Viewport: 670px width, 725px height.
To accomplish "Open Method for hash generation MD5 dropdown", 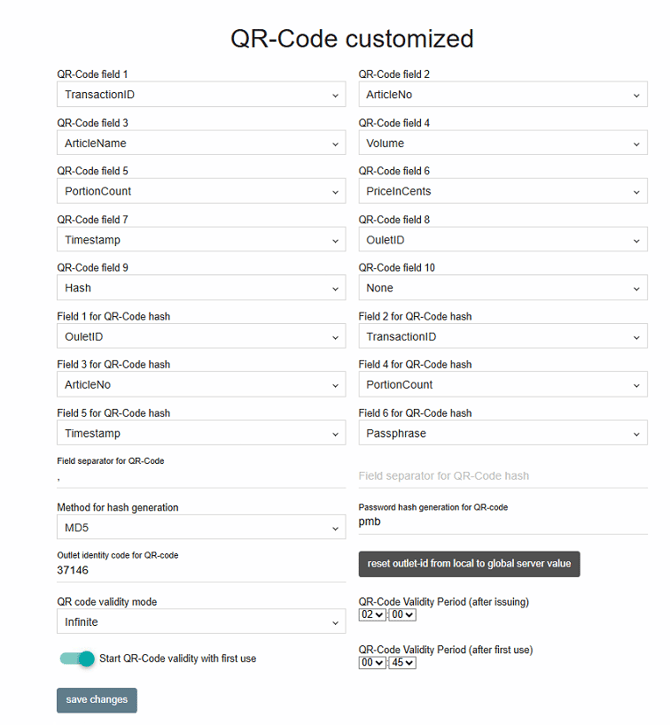I will click(x=201, y=527).
